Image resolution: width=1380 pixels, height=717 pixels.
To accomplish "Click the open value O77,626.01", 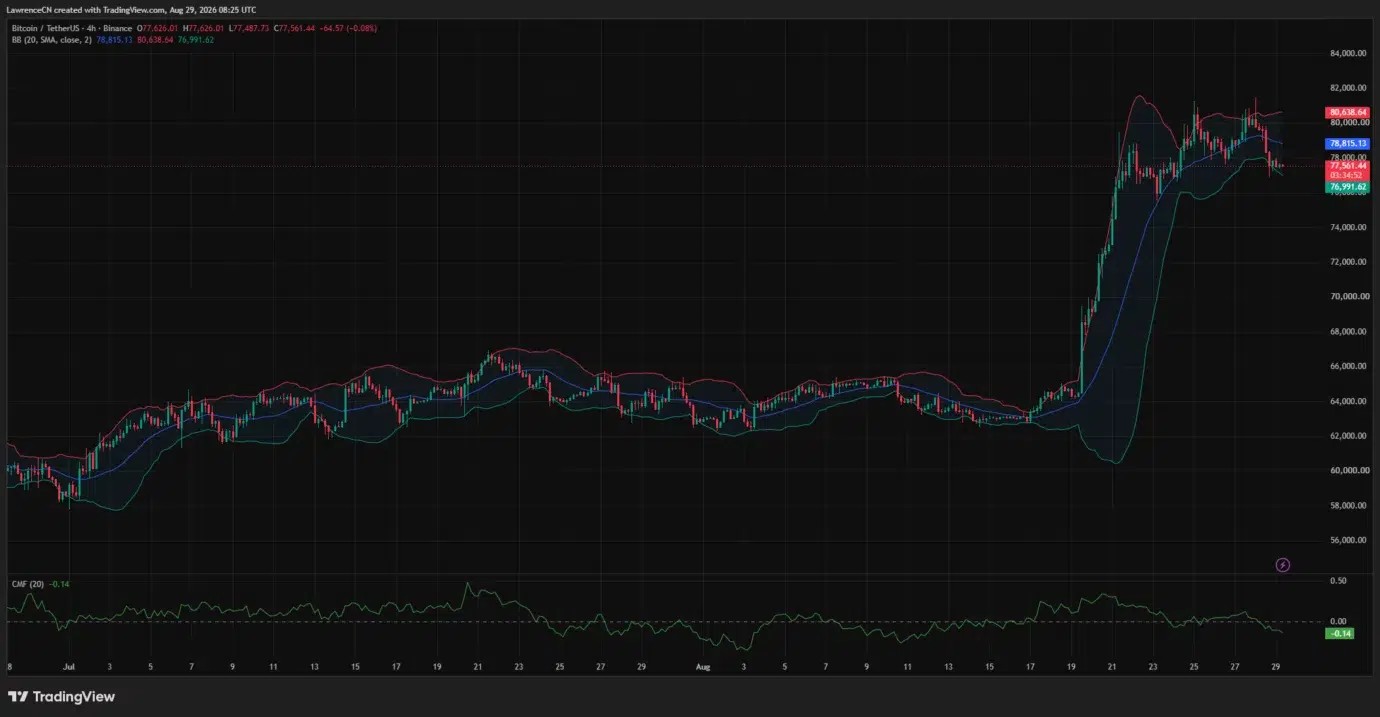I will pos(157,28).
